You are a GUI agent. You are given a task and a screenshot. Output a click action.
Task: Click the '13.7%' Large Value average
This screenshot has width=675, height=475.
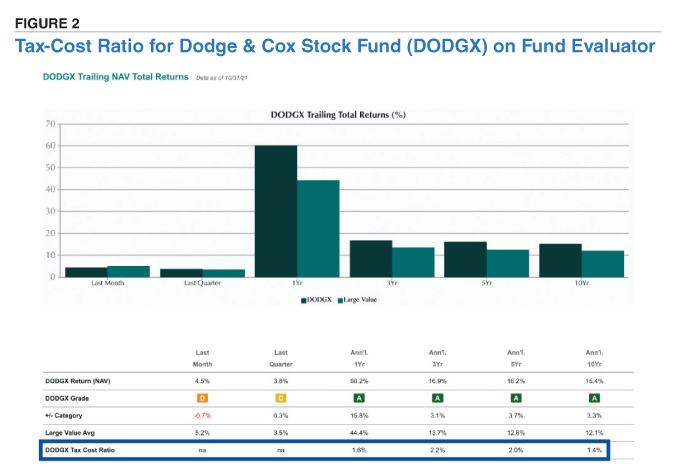pyautogui.click(x=437, y=433)
